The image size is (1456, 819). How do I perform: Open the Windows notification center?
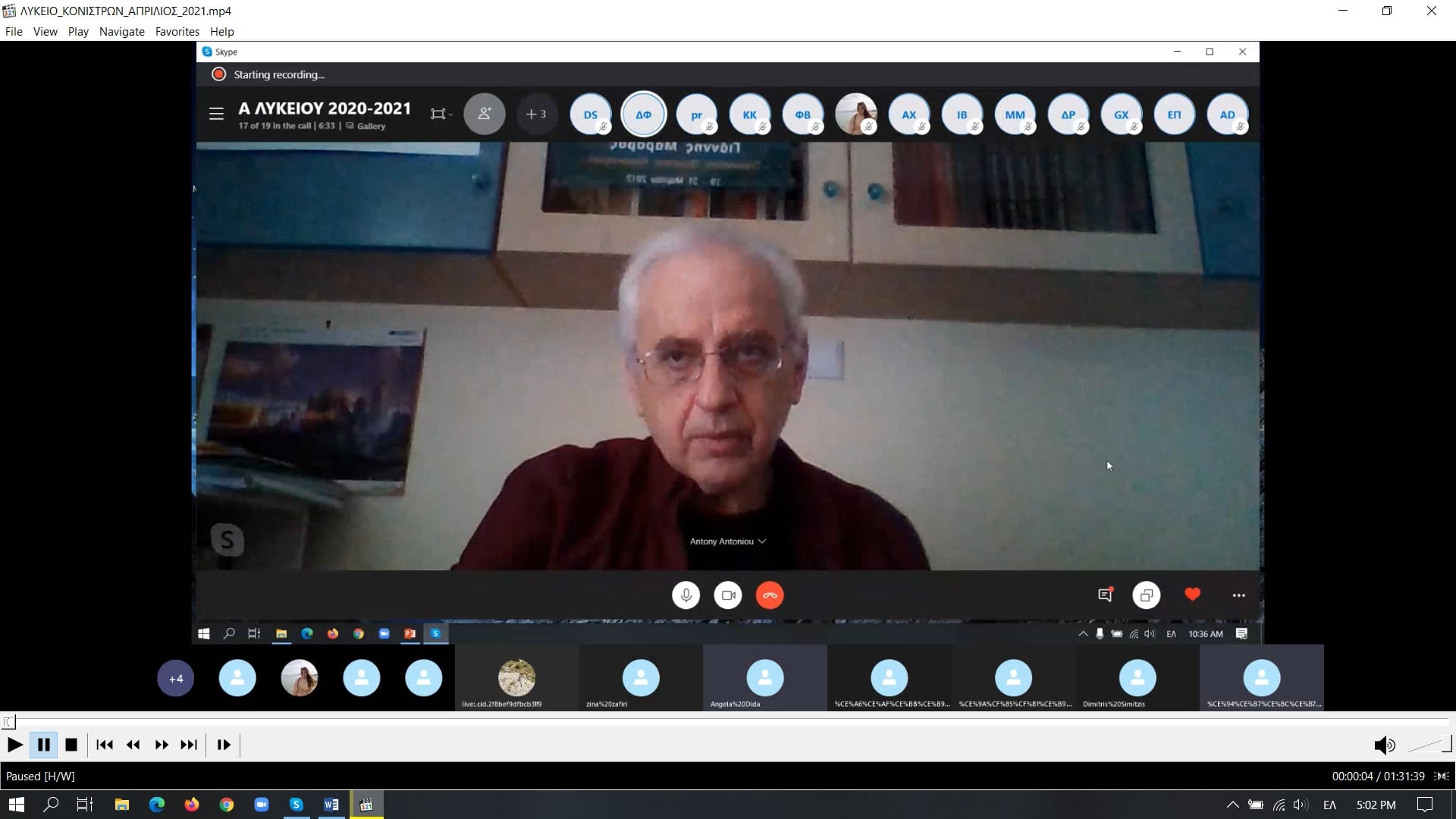coord(1425,805)
